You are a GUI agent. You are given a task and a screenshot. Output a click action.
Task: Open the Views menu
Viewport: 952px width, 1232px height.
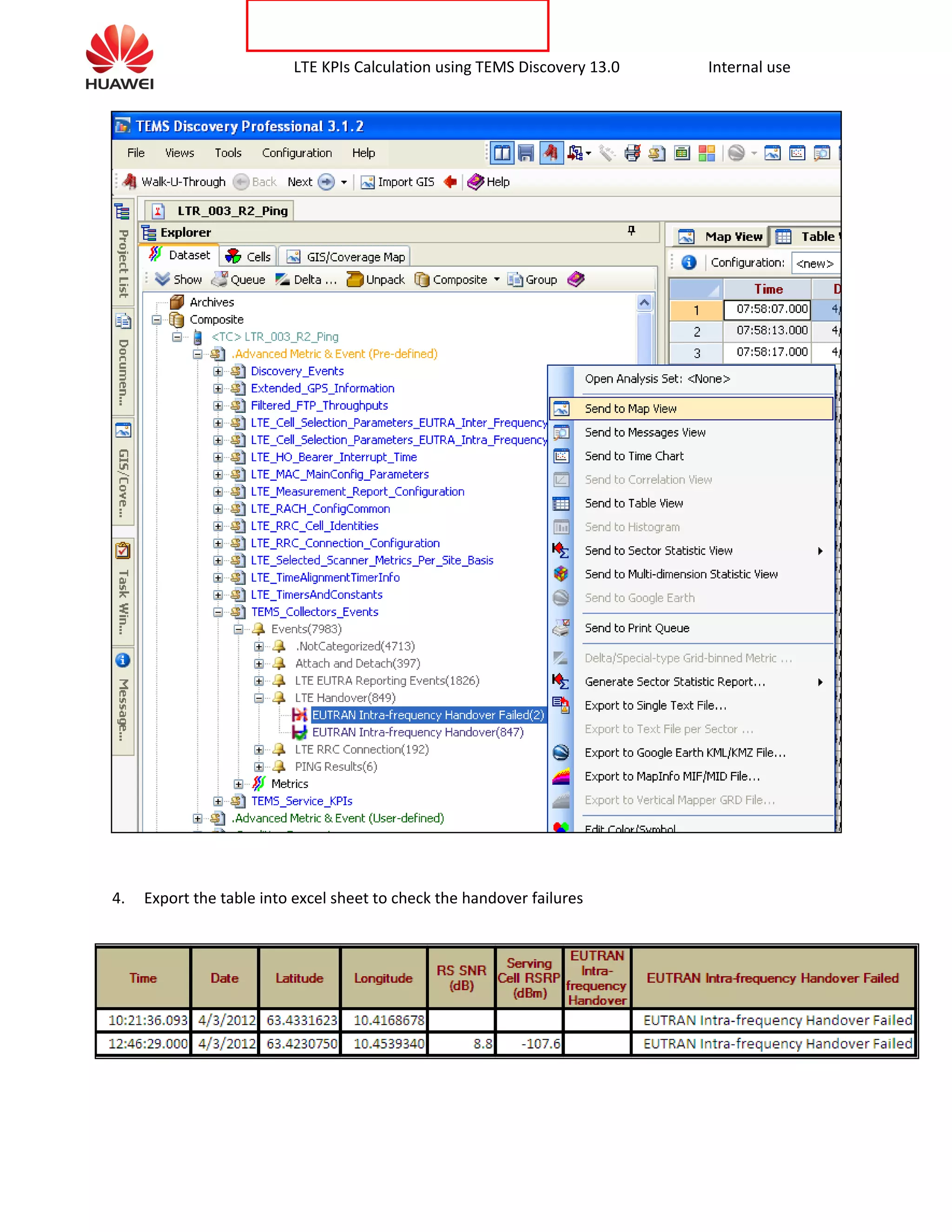179,153
